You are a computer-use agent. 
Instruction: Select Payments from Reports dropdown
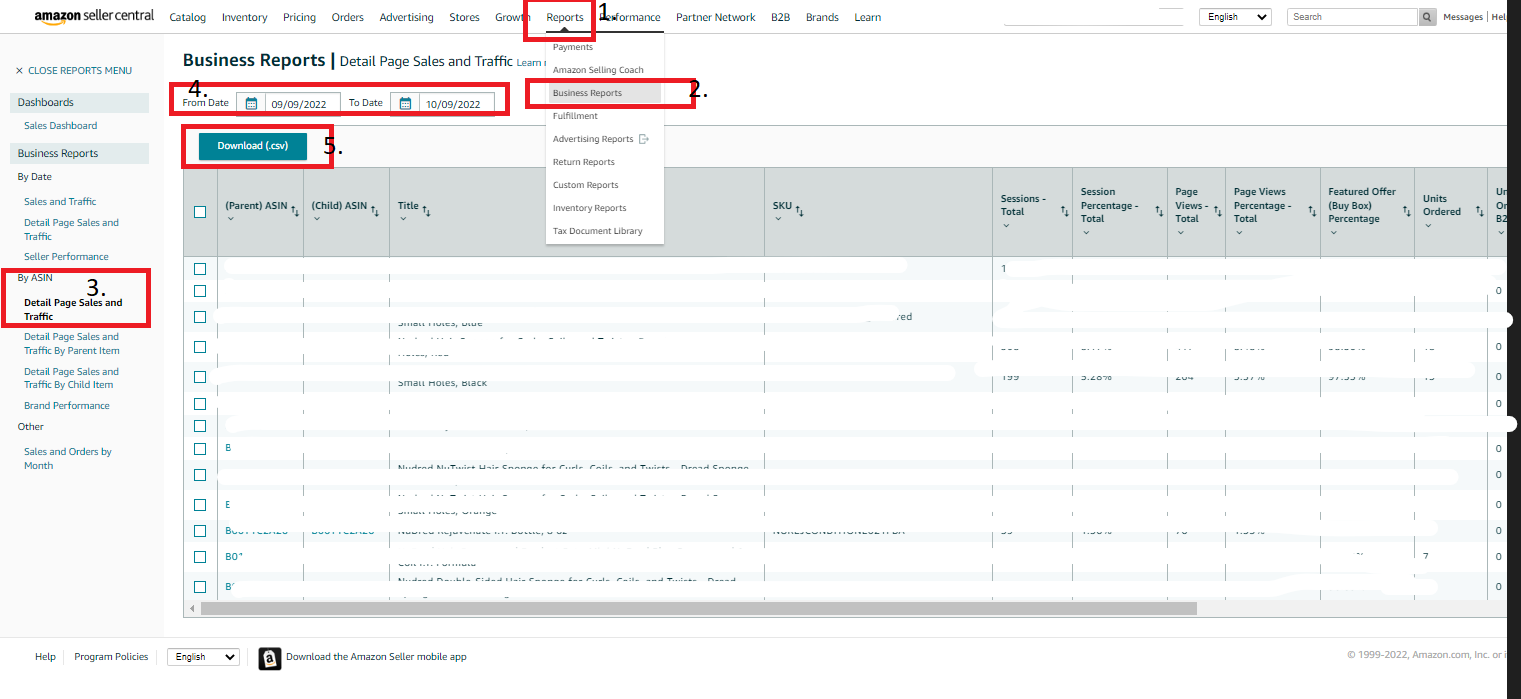(573, 47)
